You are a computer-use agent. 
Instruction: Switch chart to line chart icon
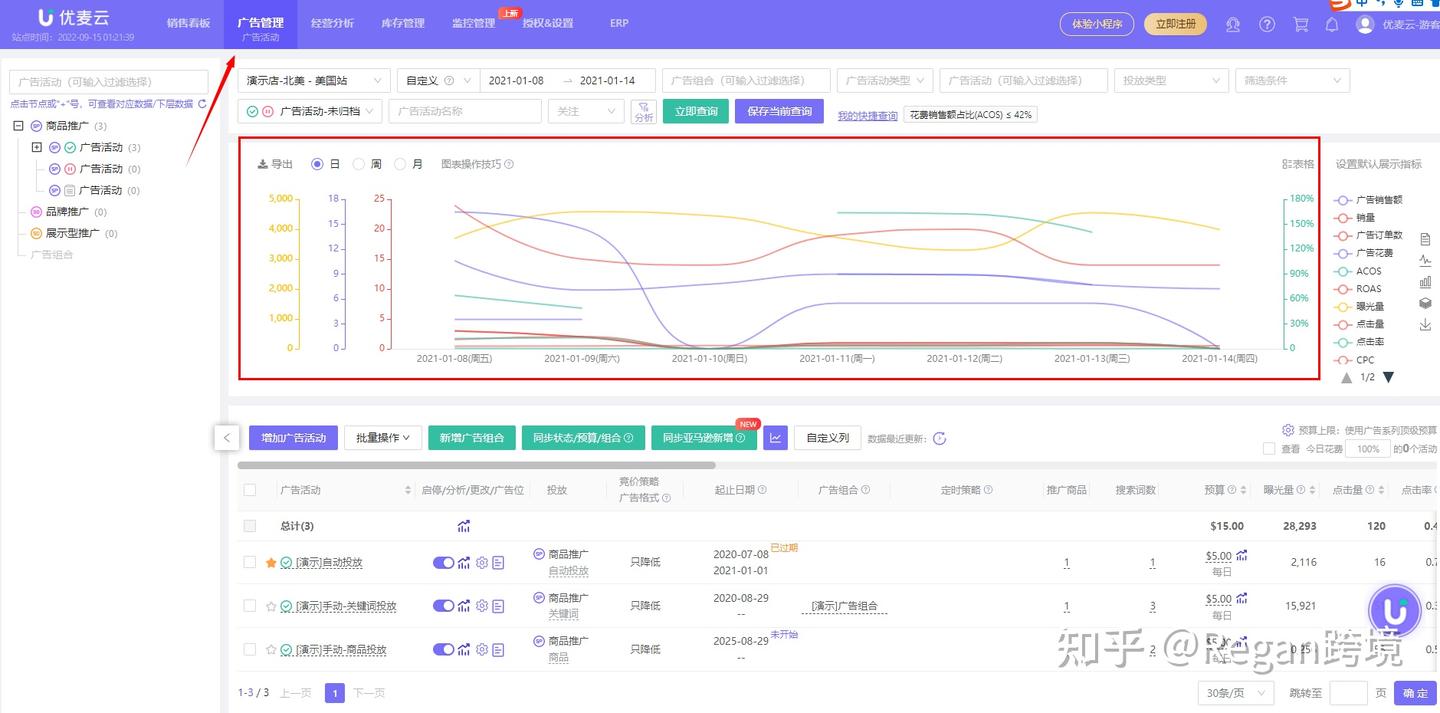point(1426,260)
